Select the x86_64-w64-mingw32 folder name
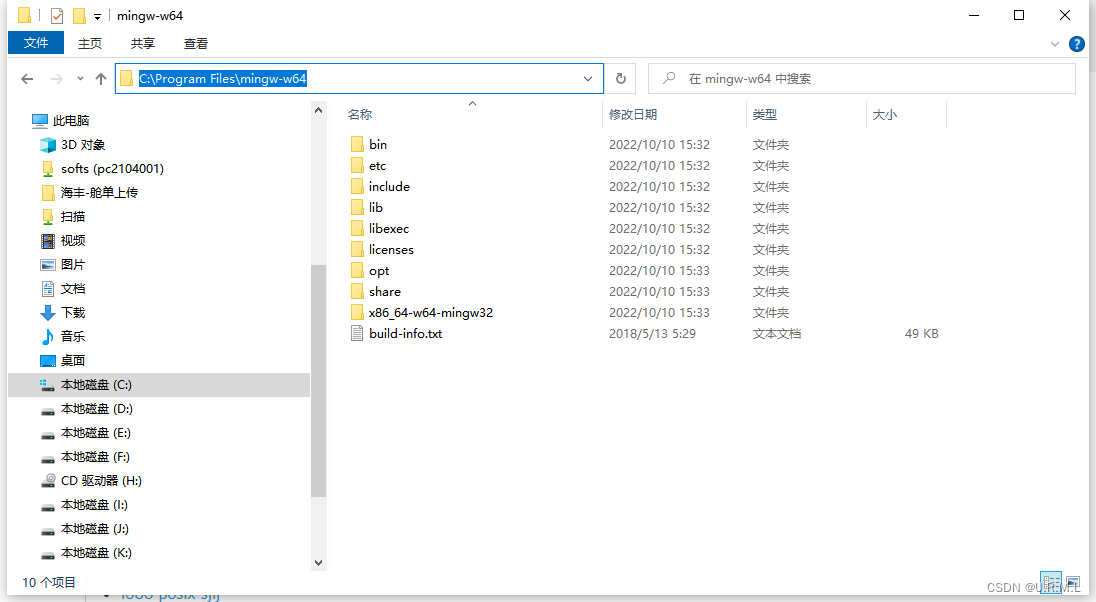The image size is (1096, 602). click(431, 313)
